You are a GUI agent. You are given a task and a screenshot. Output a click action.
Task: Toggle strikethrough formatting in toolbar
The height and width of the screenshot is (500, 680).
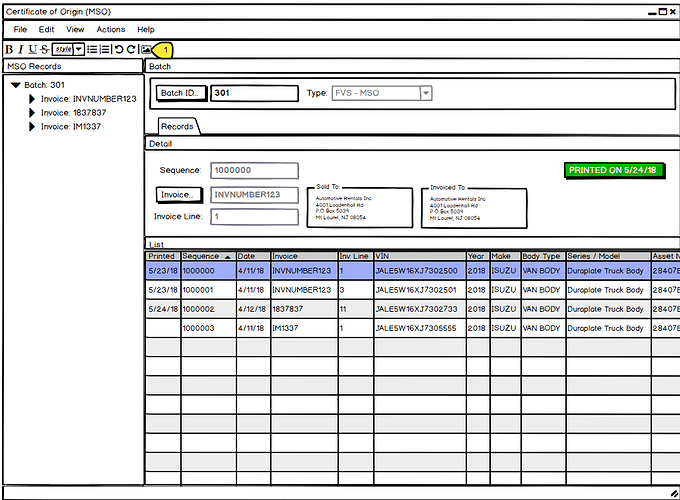point(45,49)
